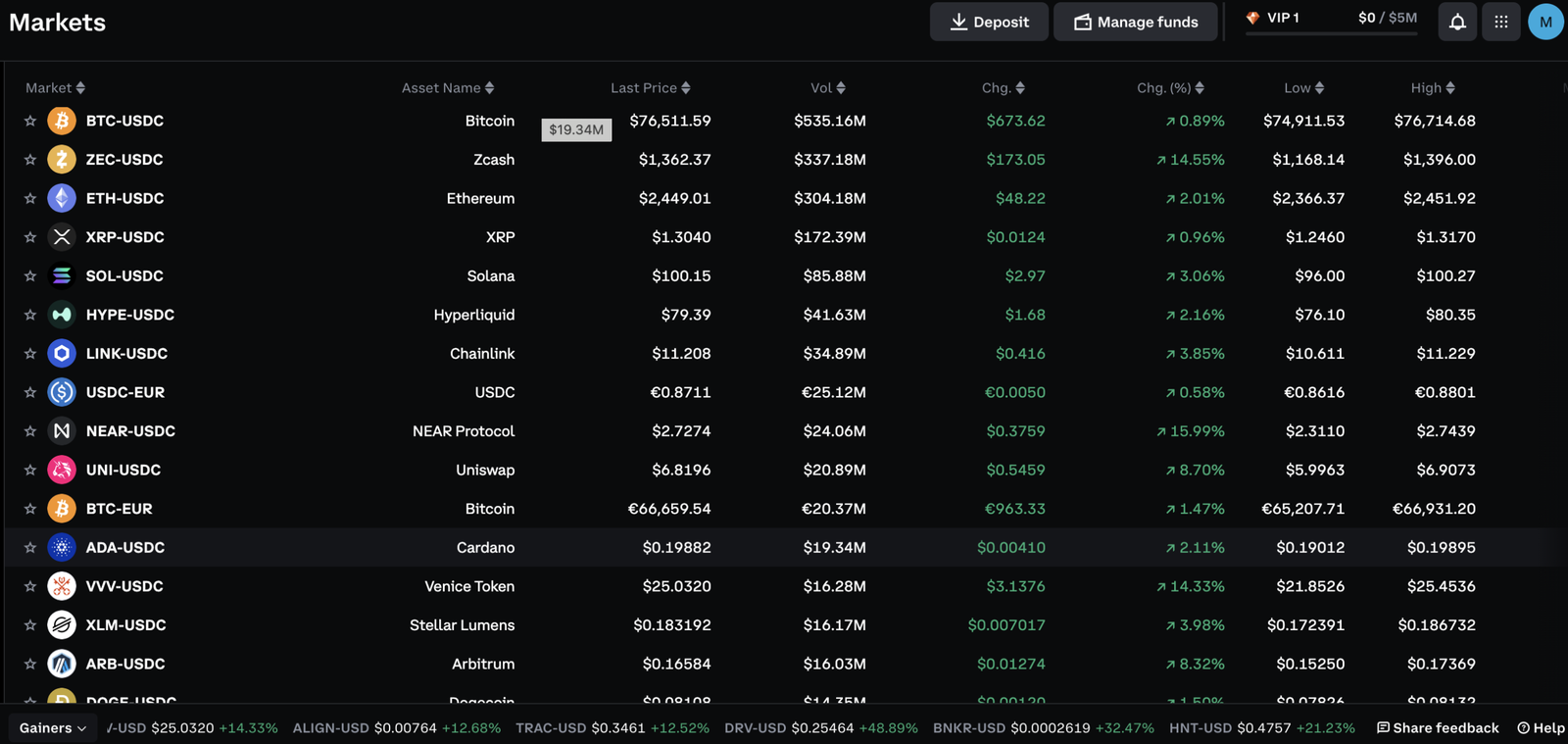Click the Ethereum coin icon
Screen dimensions: 1568x744
62,198
